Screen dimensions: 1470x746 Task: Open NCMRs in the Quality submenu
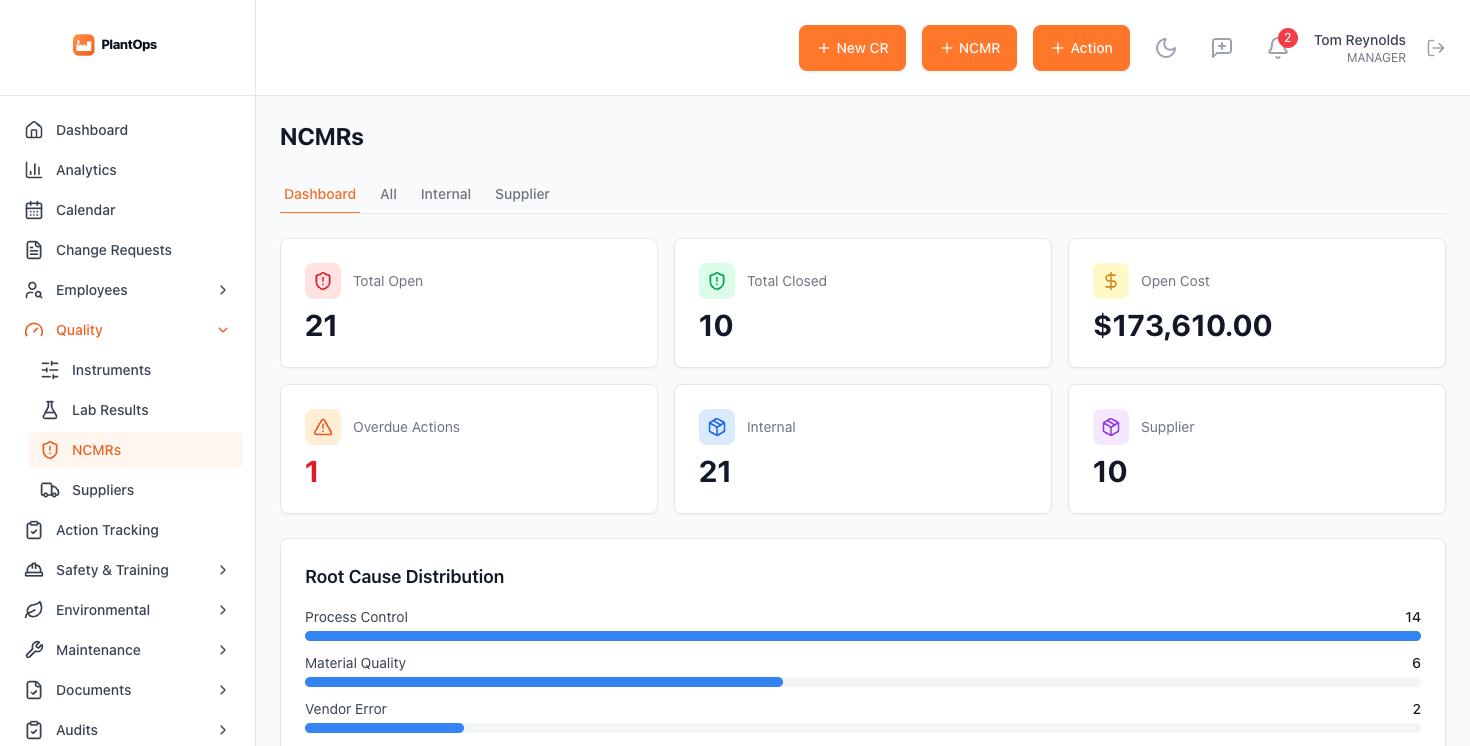click(x=136, y=450)
